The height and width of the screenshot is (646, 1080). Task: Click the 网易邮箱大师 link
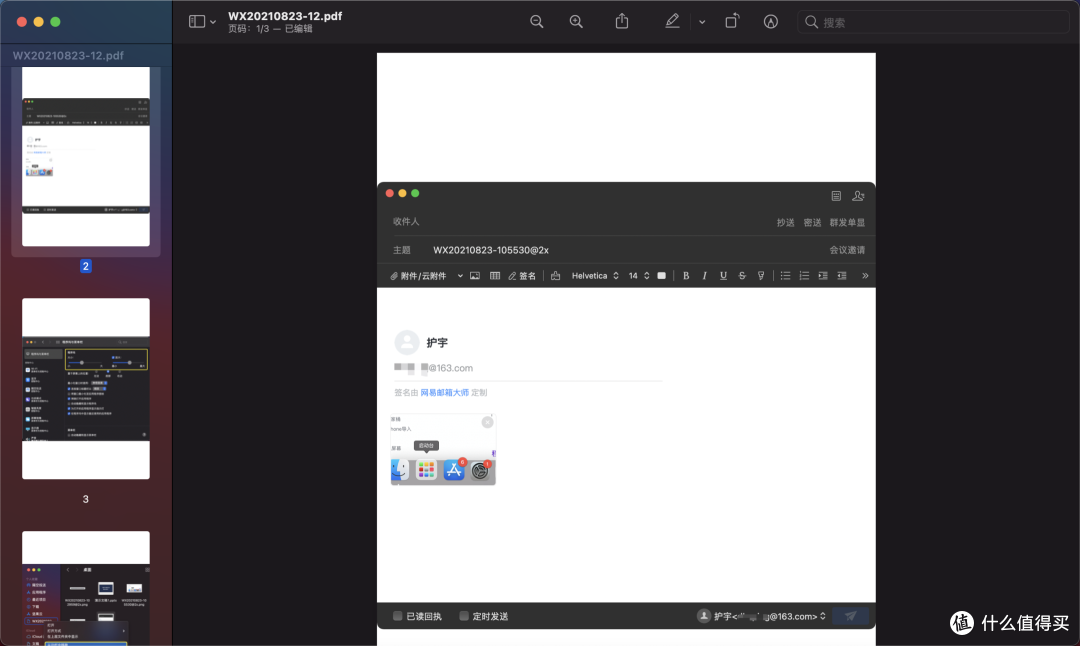[444, 392]
